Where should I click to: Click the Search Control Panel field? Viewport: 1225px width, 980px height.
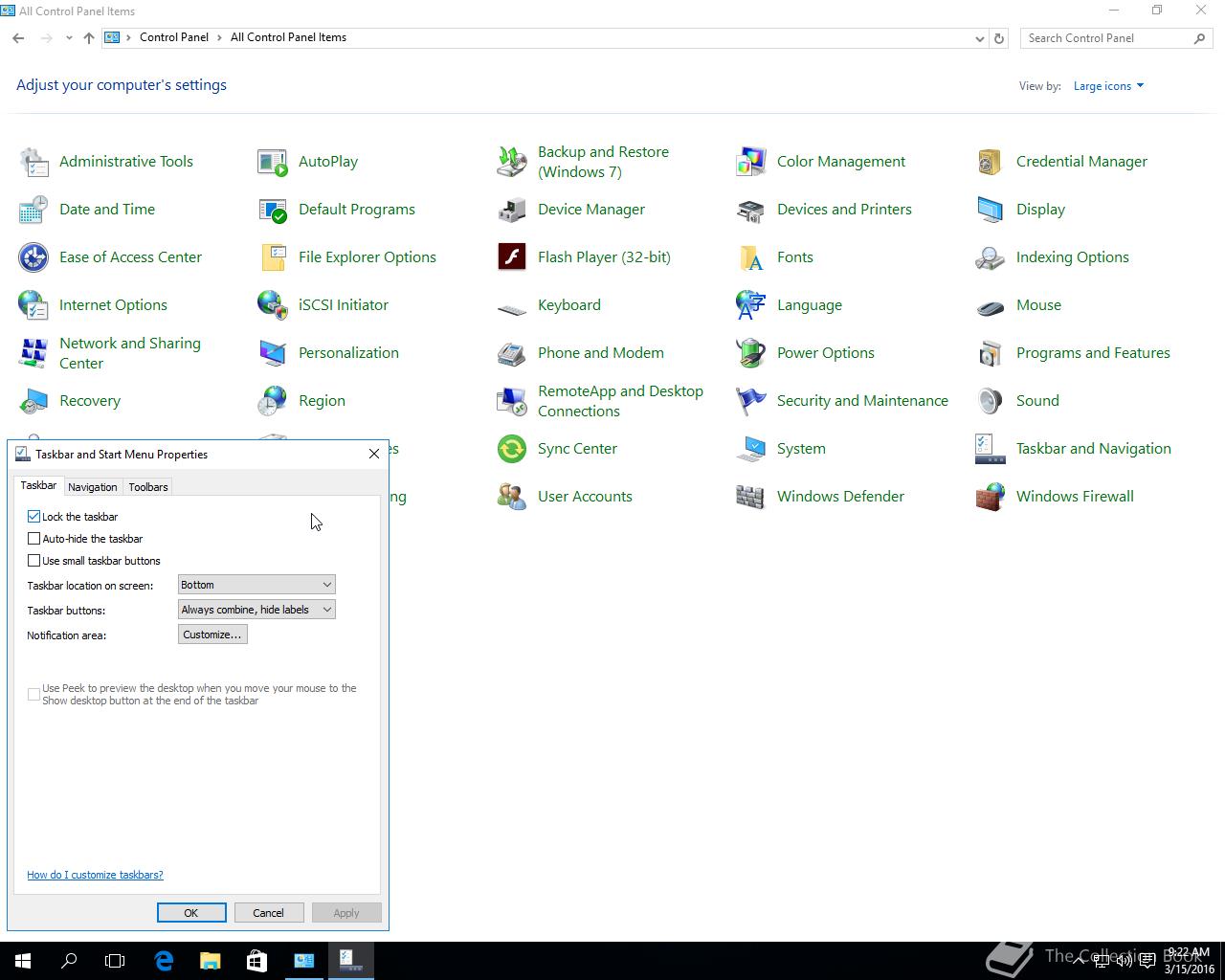point(1116,38)
